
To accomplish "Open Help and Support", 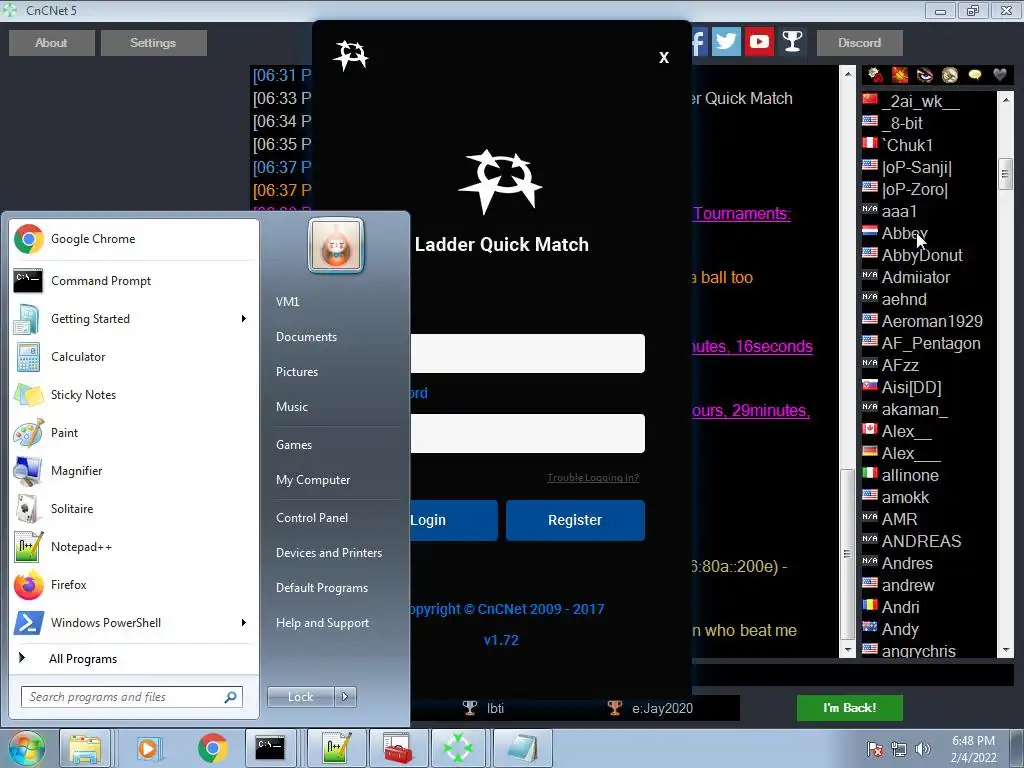I will (x=323, y=623).
